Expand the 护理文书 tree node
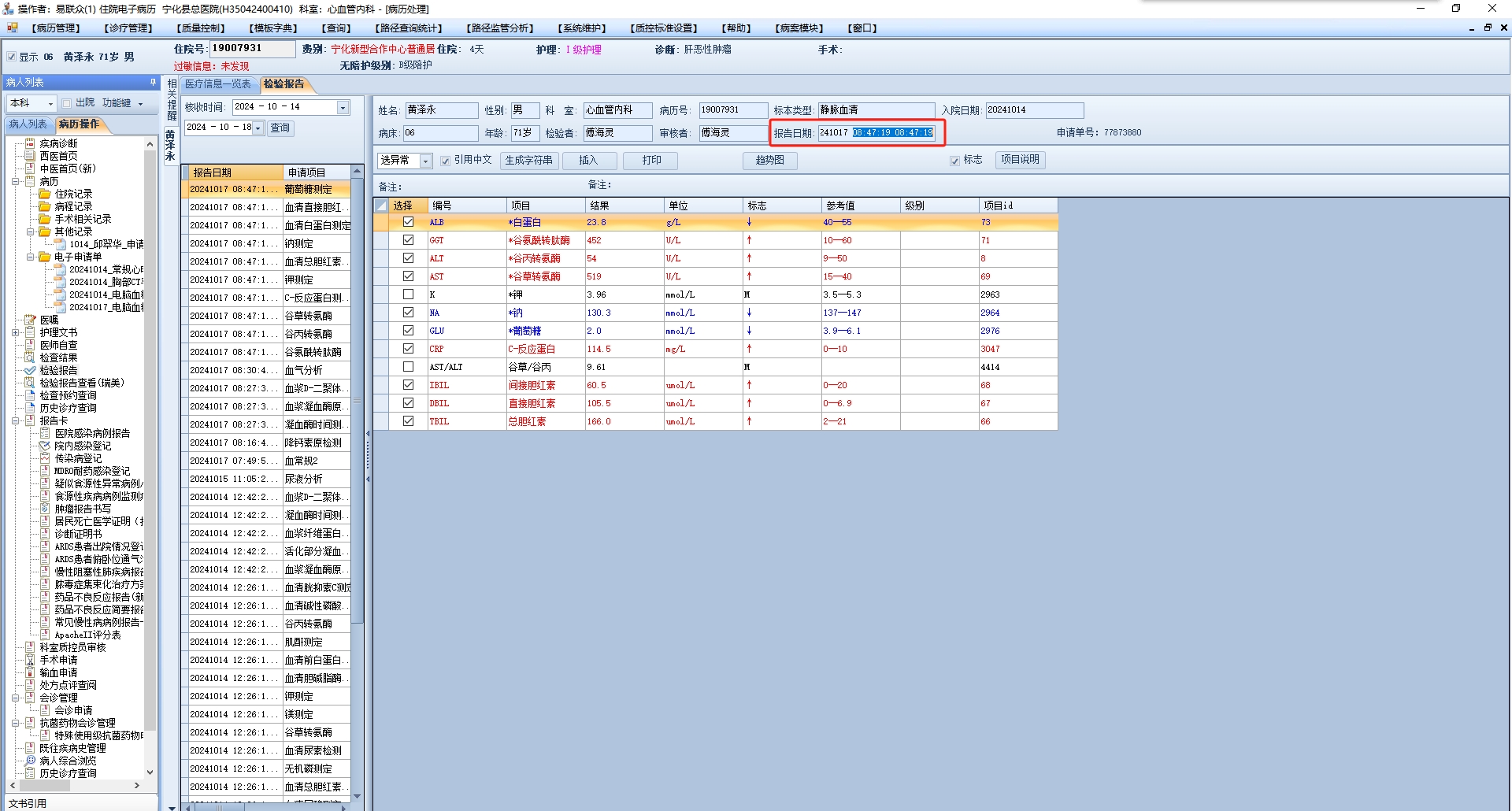Screen dimensions: 1512x811 [x=15, y=332]
